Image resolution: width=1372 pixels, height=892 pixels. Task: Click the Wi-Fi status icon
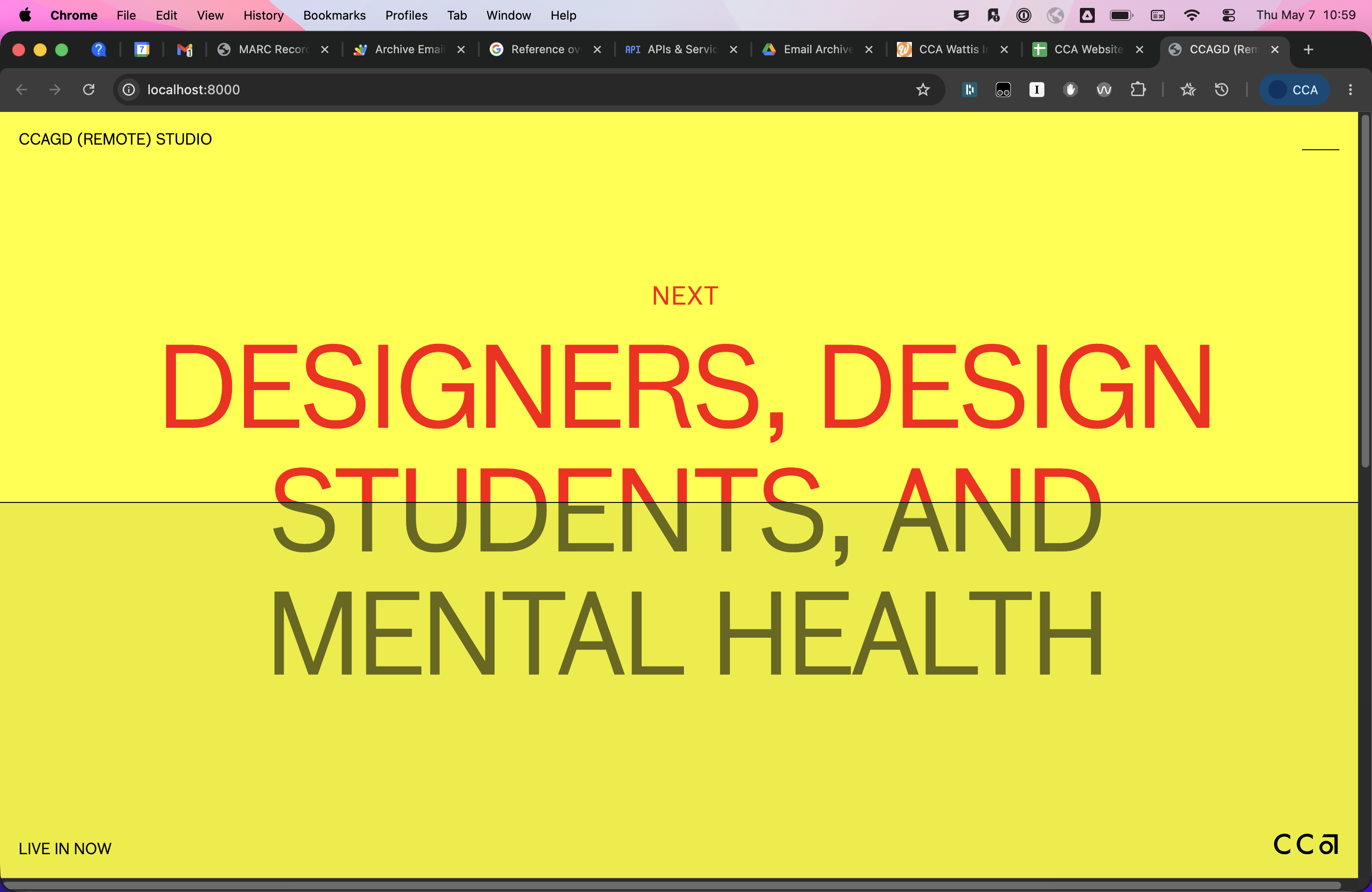1191,15
